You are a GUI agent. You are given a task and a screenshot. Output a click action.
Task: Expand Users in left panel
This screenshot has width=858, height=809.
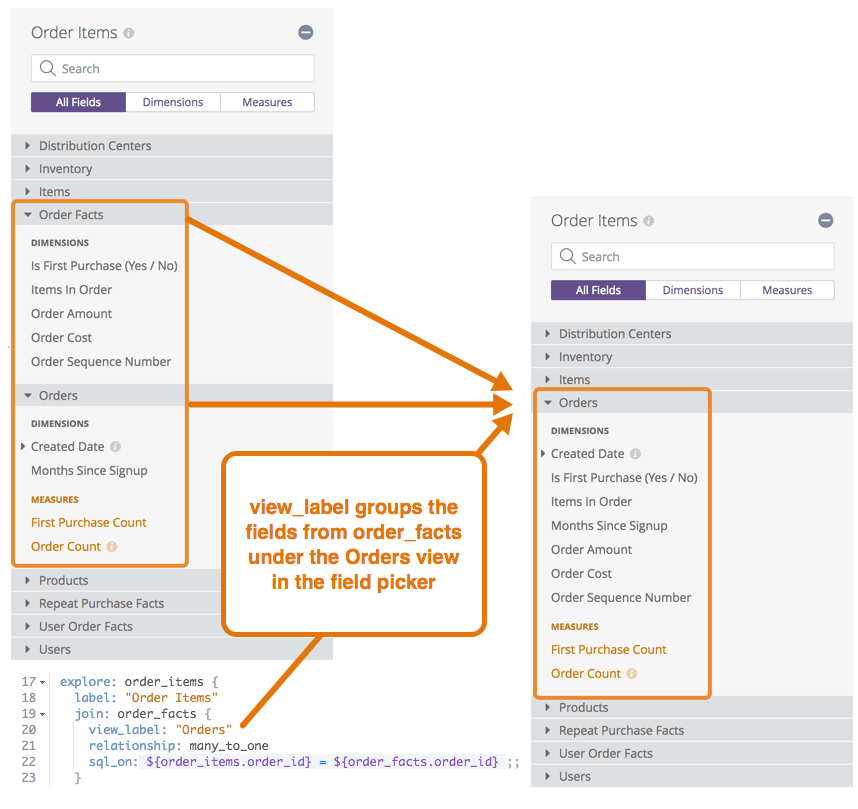(172, 649)
